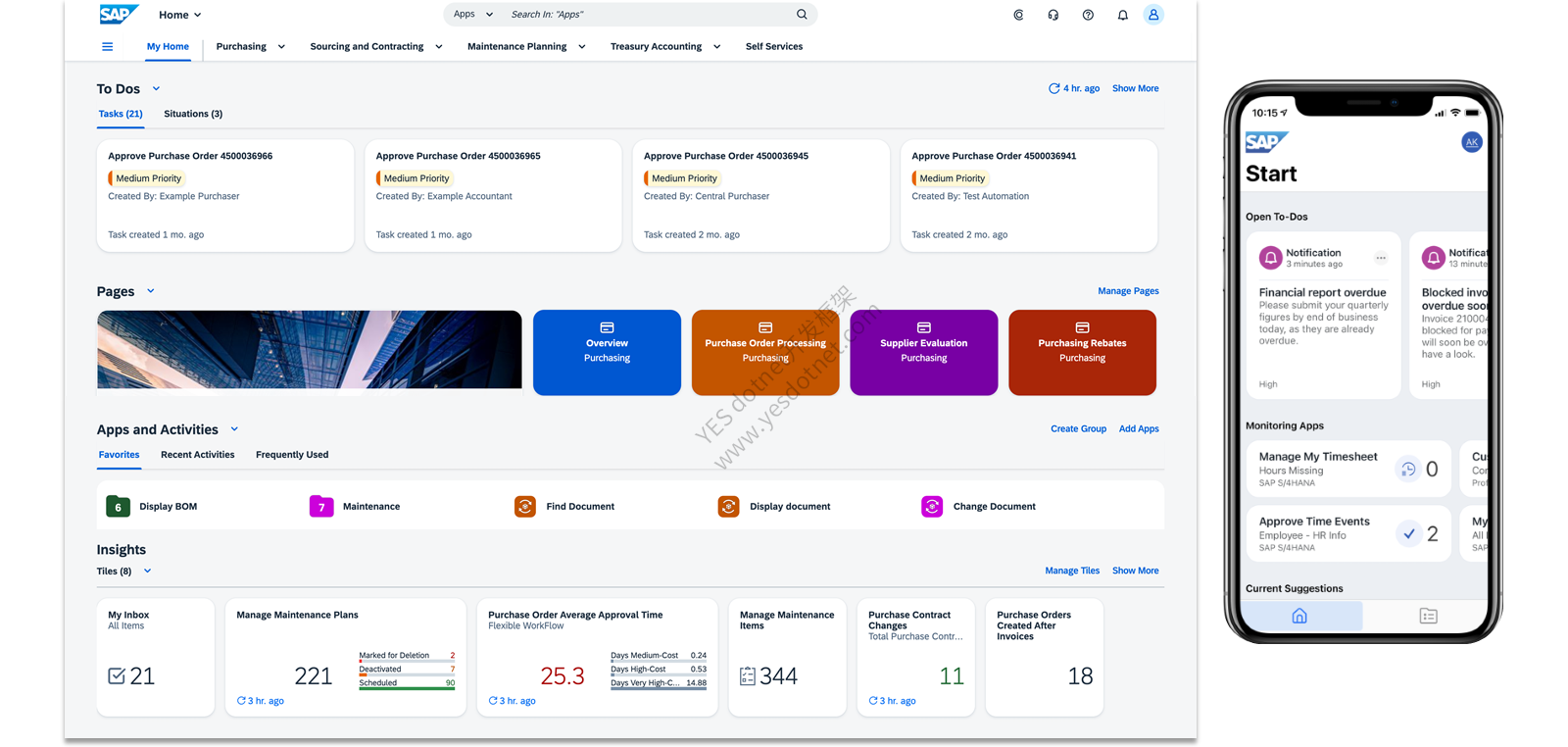Click the headset support icon
1568x747 pixels.
click(1053, 15)
